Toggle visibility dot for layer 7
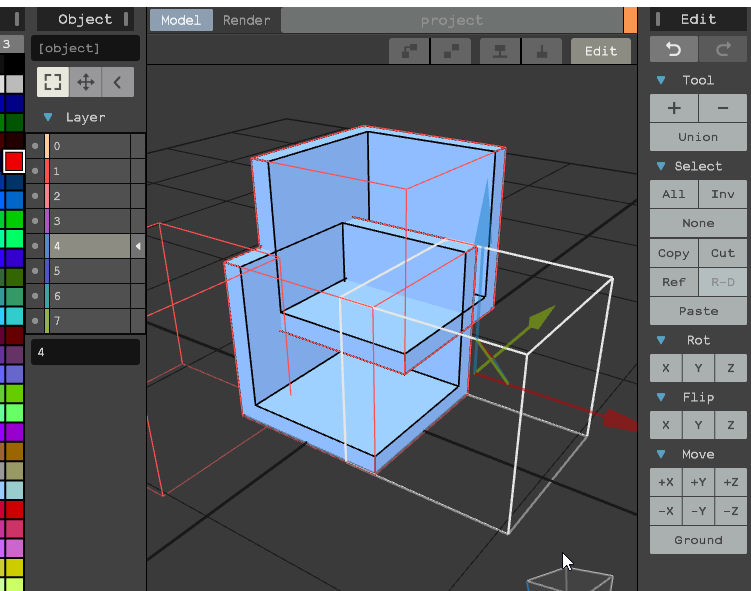The height and width of the screenshot is (591, 751). click(35, 321)
